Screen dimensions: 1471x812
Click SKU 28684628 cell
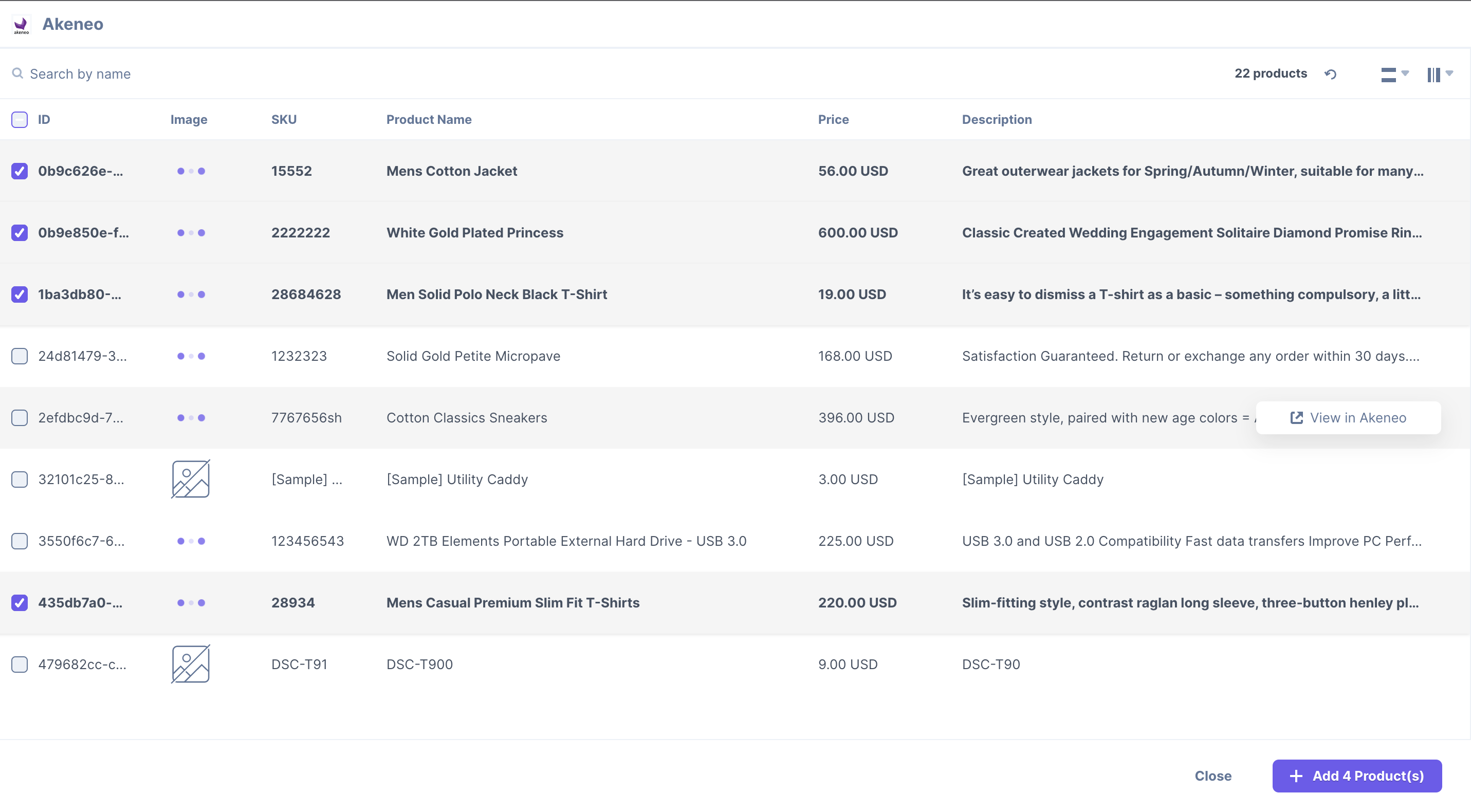click(306, 294)
